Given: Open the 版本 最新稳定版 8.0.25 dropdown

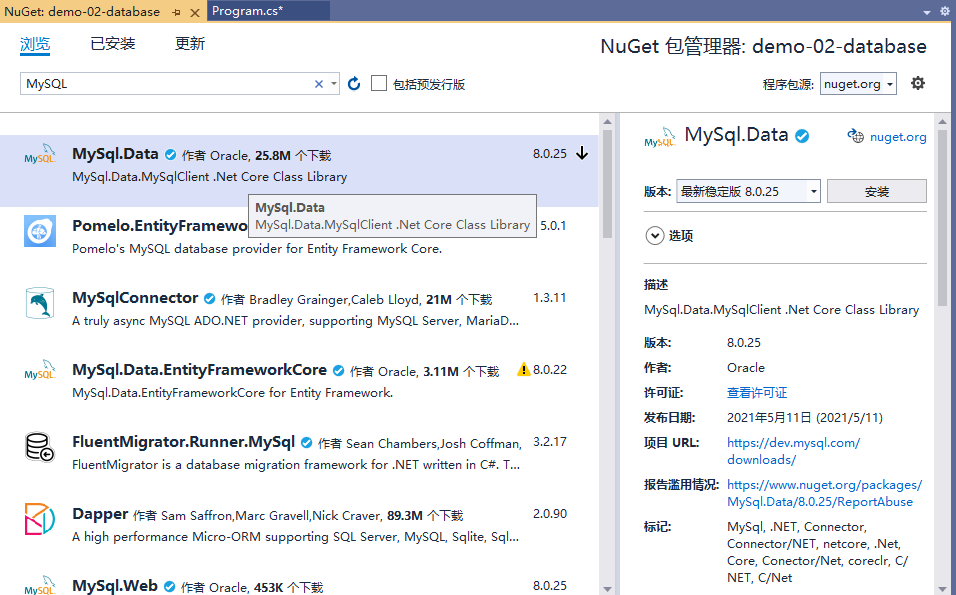Looking at the screenshot, I should (x=748, y=191).
